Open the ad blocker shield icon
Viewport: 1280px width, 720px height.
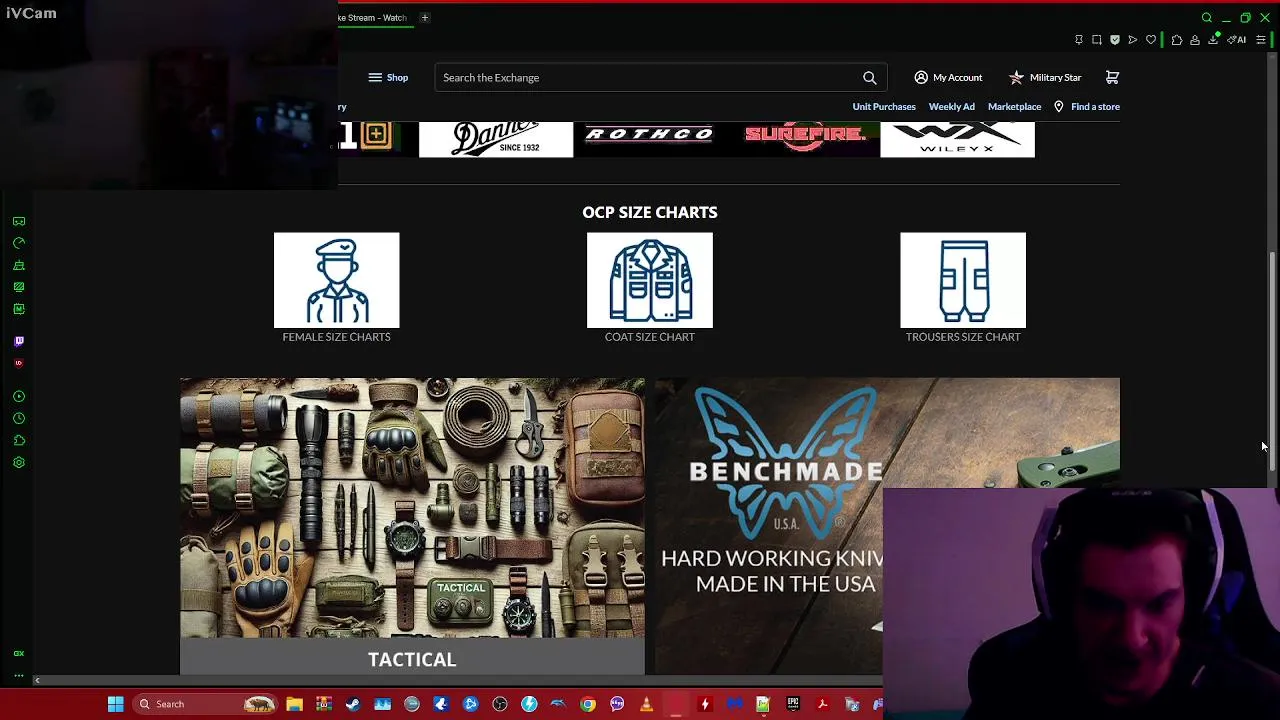(x=1115, y=40)
